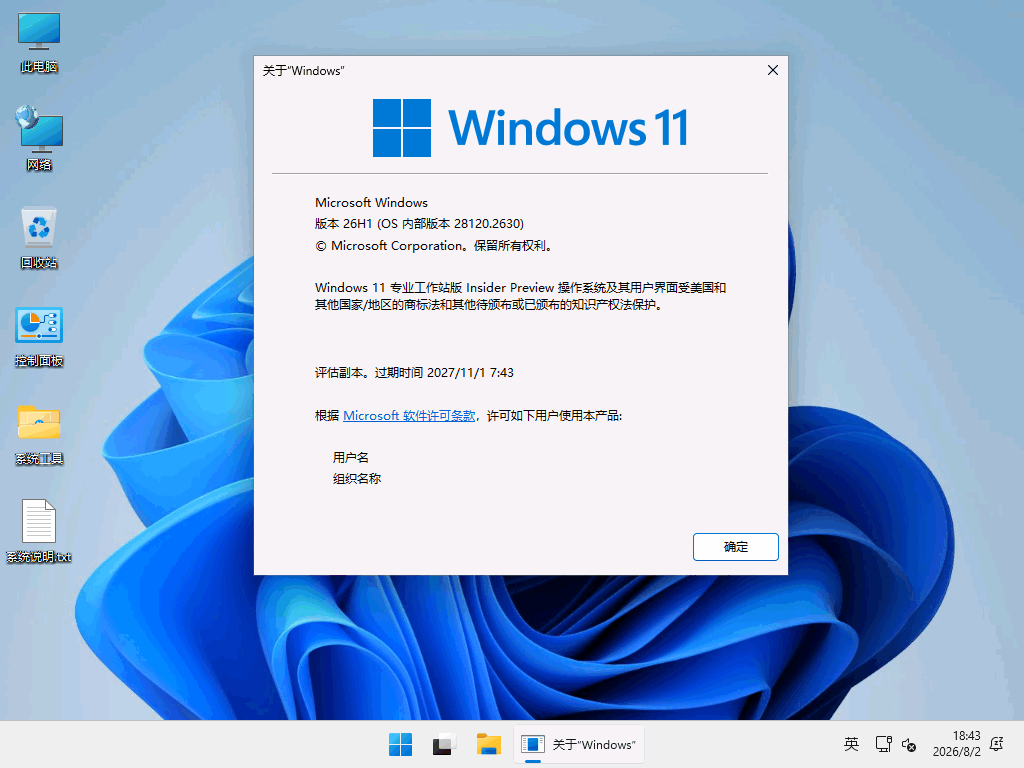Click the 版本 26H1 version text
Screen dimensions: 1024x768
(419, 223)
